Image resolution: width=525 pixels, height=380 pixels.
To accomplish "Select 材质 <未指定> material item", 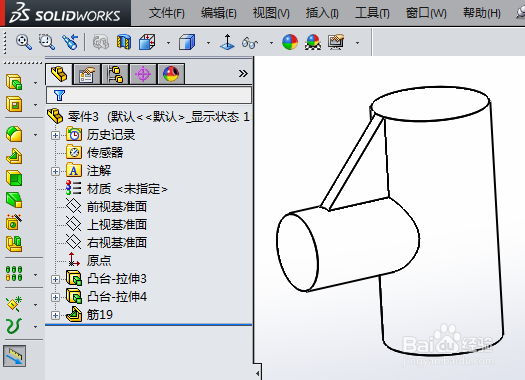I will point(117,189).
